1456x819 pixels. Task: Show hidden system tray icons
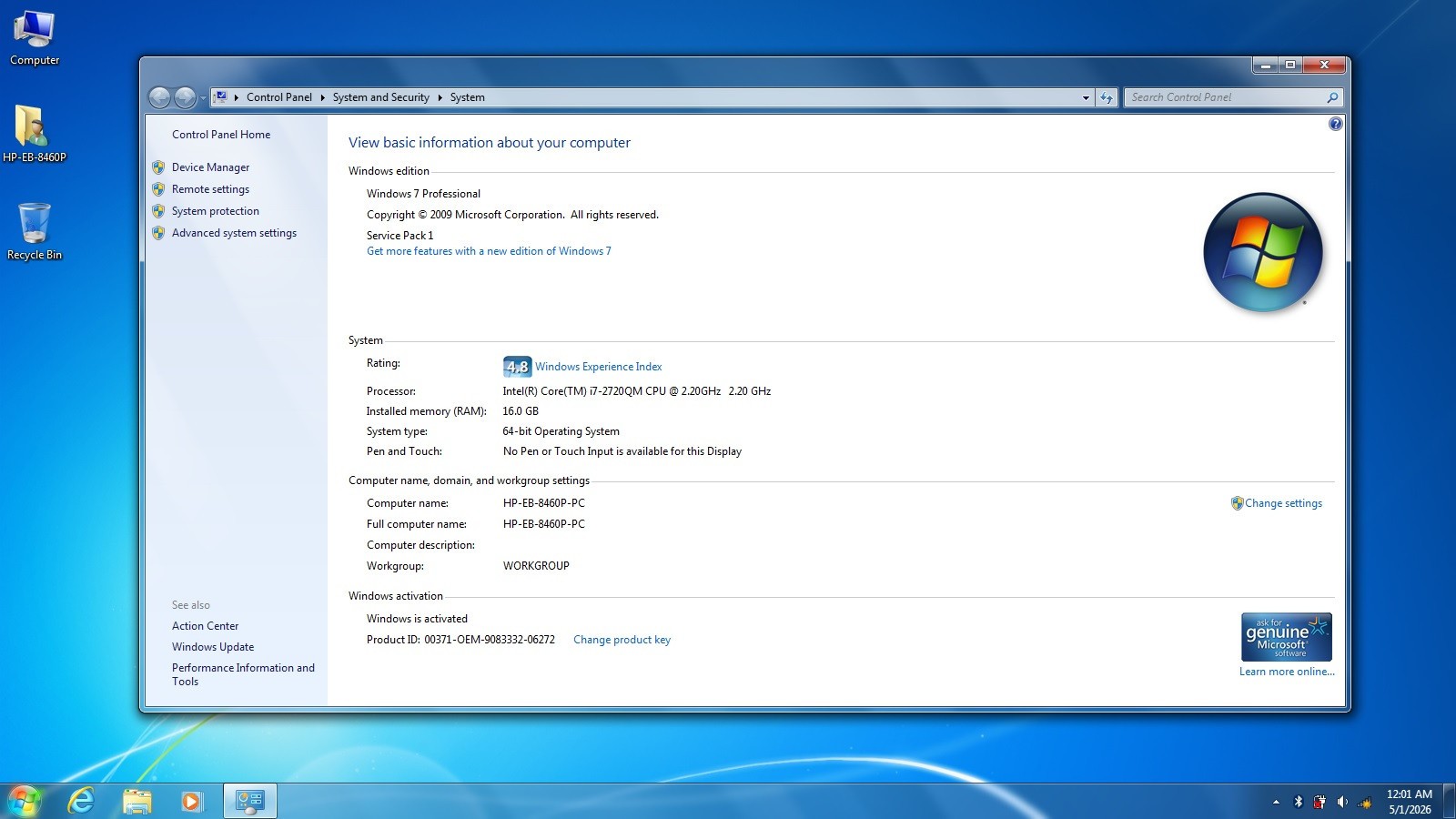tap(1276, 802)
